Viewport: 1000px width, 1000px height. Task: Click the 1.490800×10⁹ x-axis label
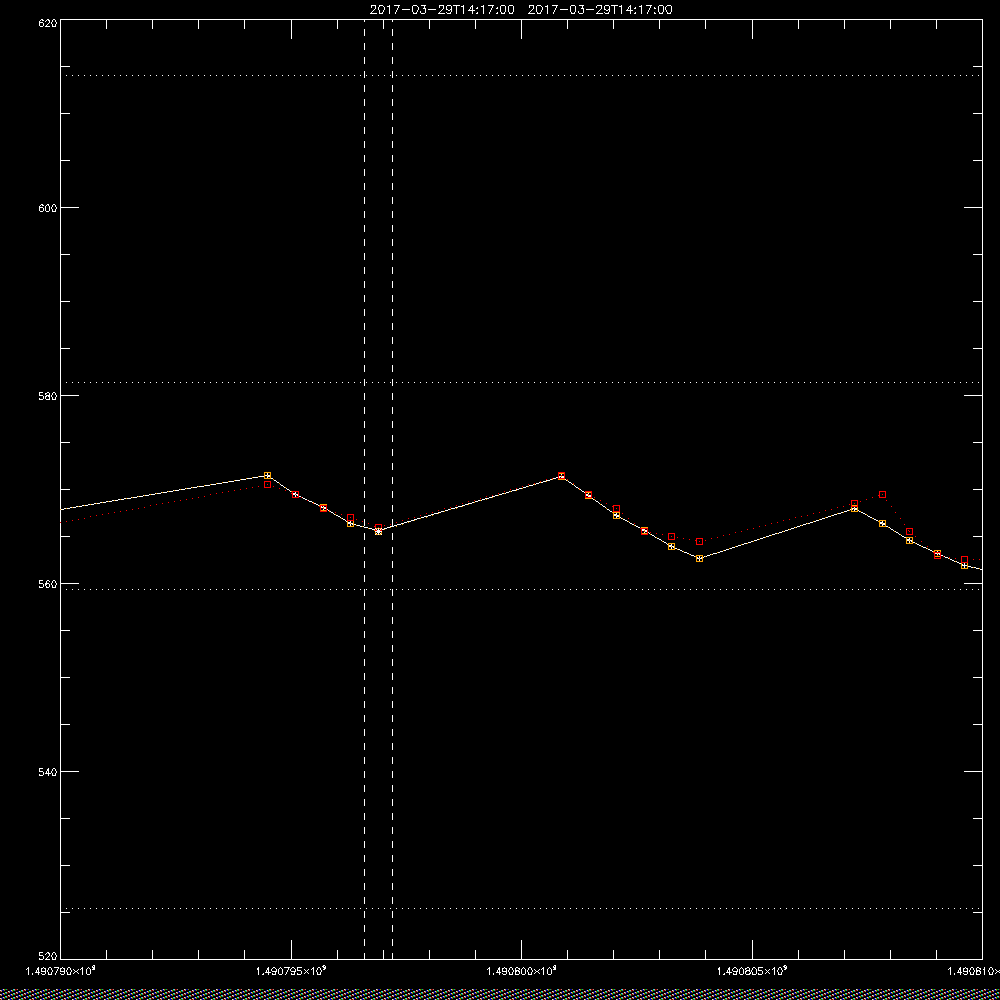tap(522, 971)
